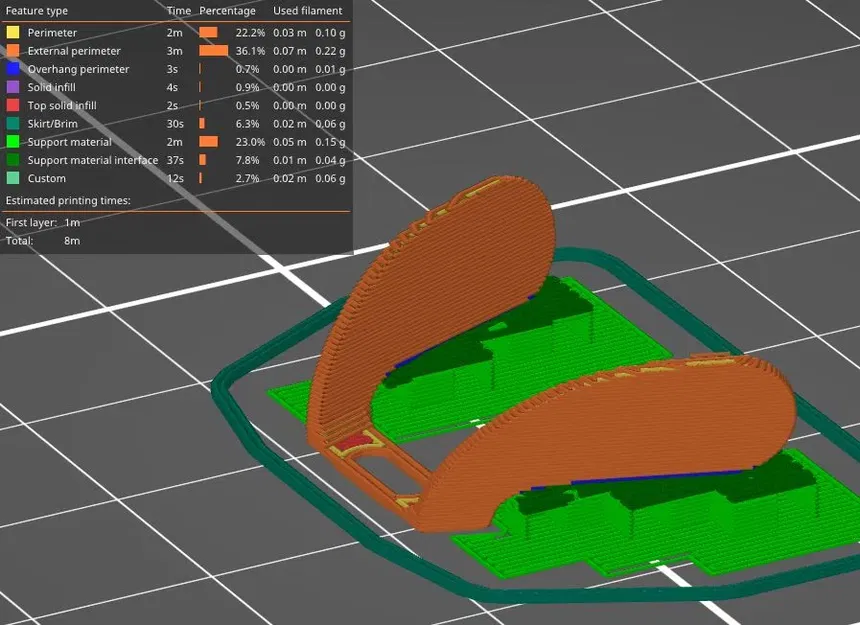Click the orange External perimeter swatch
Screen dimensions: 860x625
[x=13, y=50]
